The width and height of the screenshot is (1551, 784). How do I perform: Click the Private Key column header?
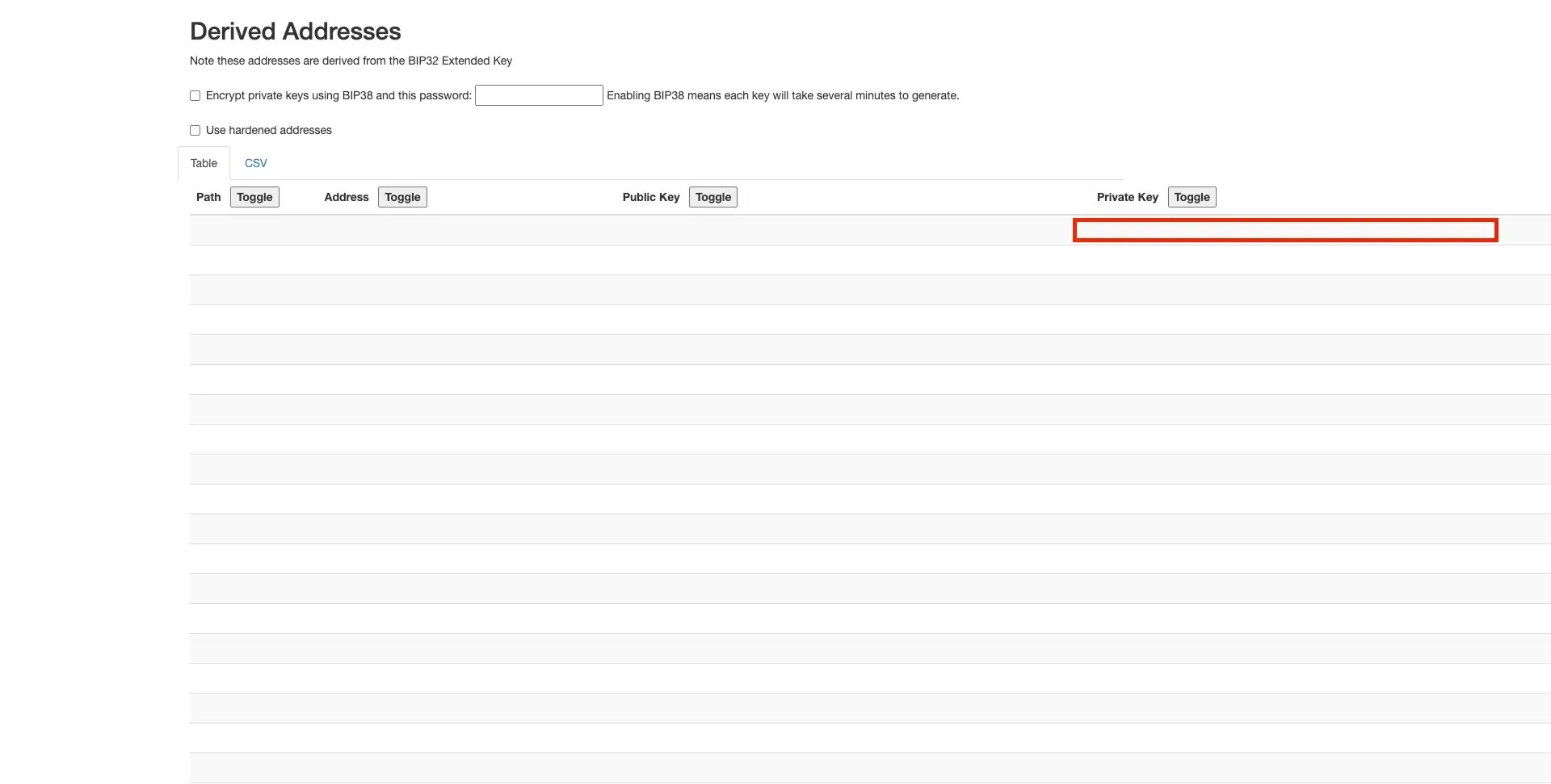(1127, 197)
